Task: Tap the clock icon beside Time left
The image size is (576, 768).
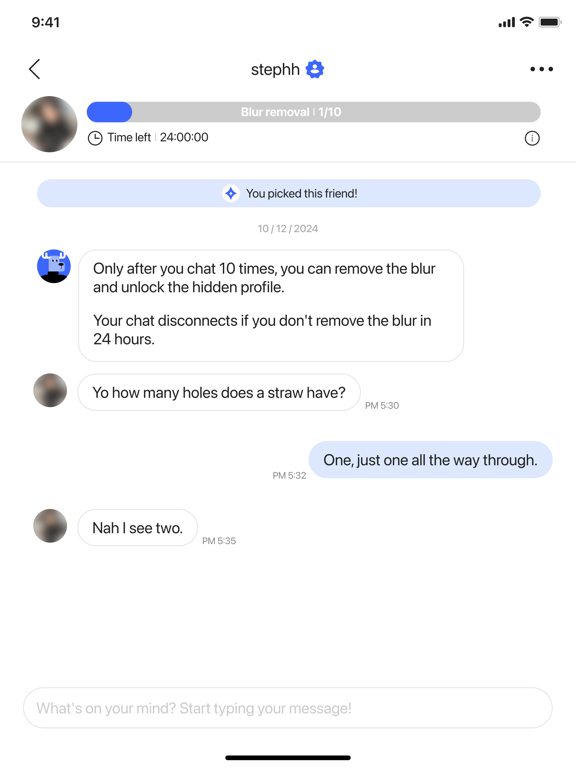Action: coord(95,138)
